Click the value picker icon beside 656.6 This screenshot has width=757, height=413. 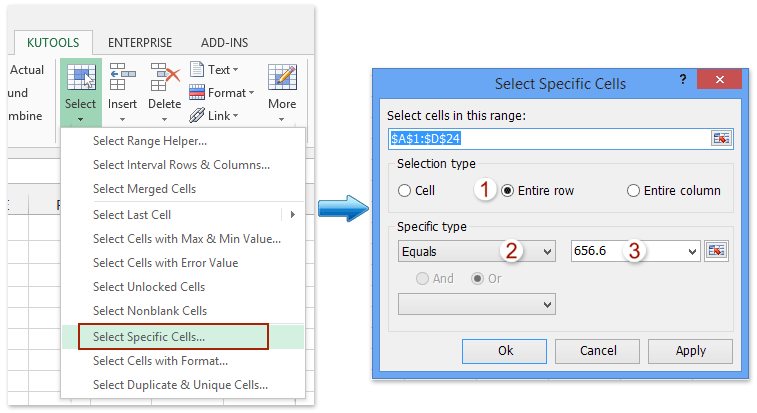point(716,251)
